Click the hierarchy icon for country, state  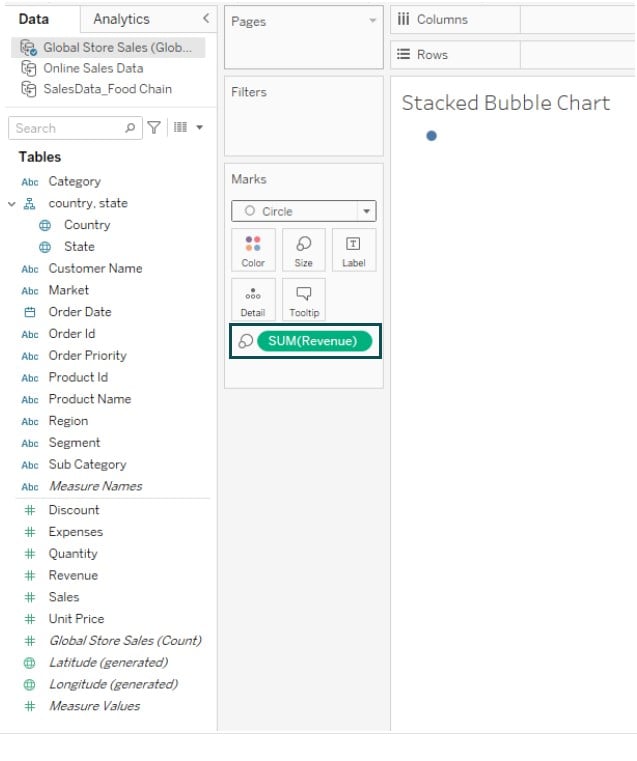coord(30,203)
